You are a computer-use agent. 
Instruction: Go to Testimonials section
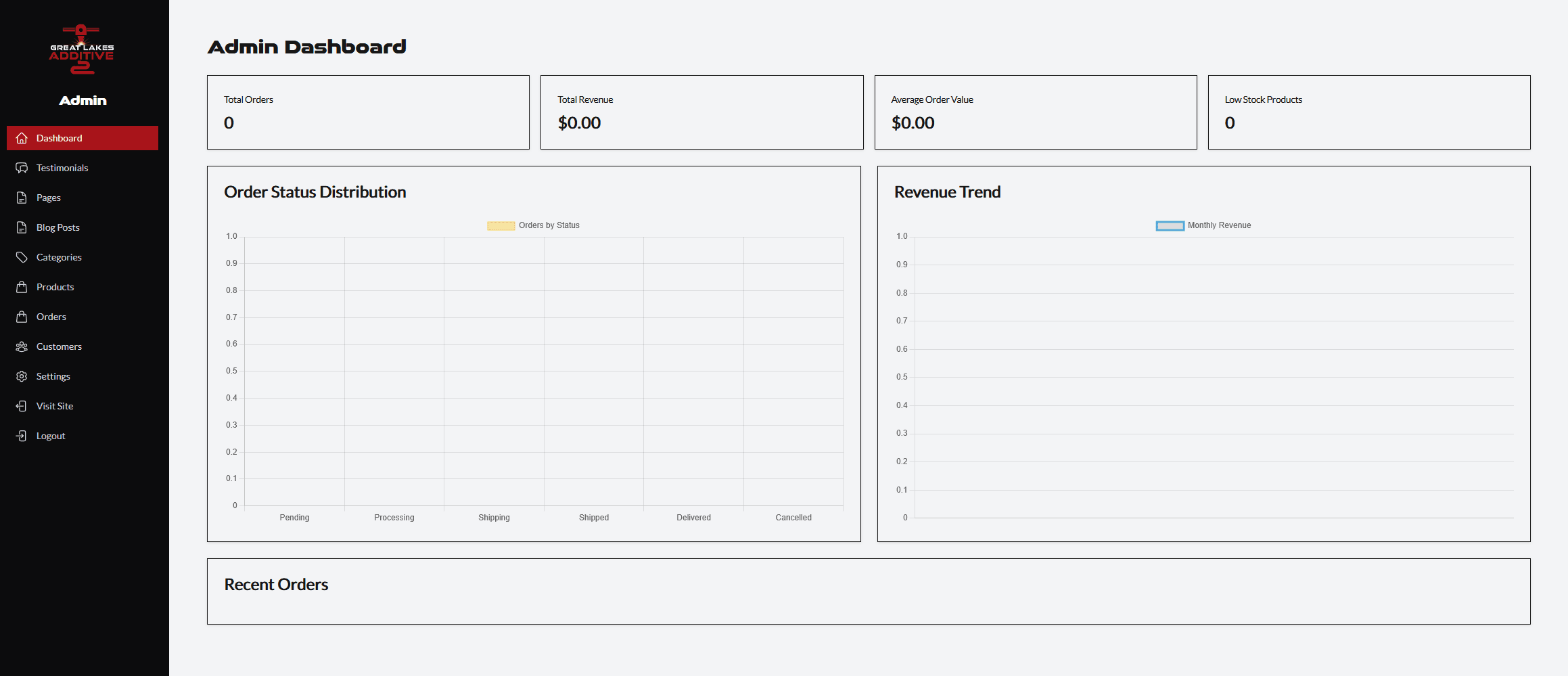point(83,168)
